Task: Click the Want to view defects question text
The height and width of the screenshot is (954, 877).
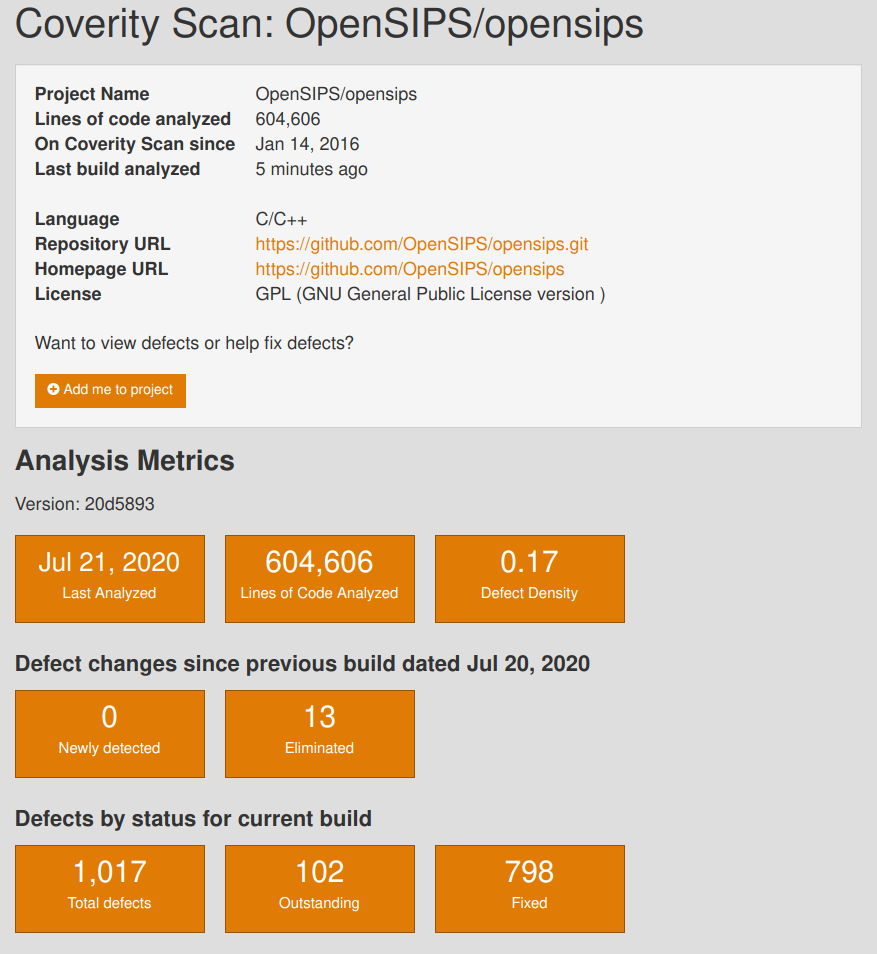Action: coord(194,343)
